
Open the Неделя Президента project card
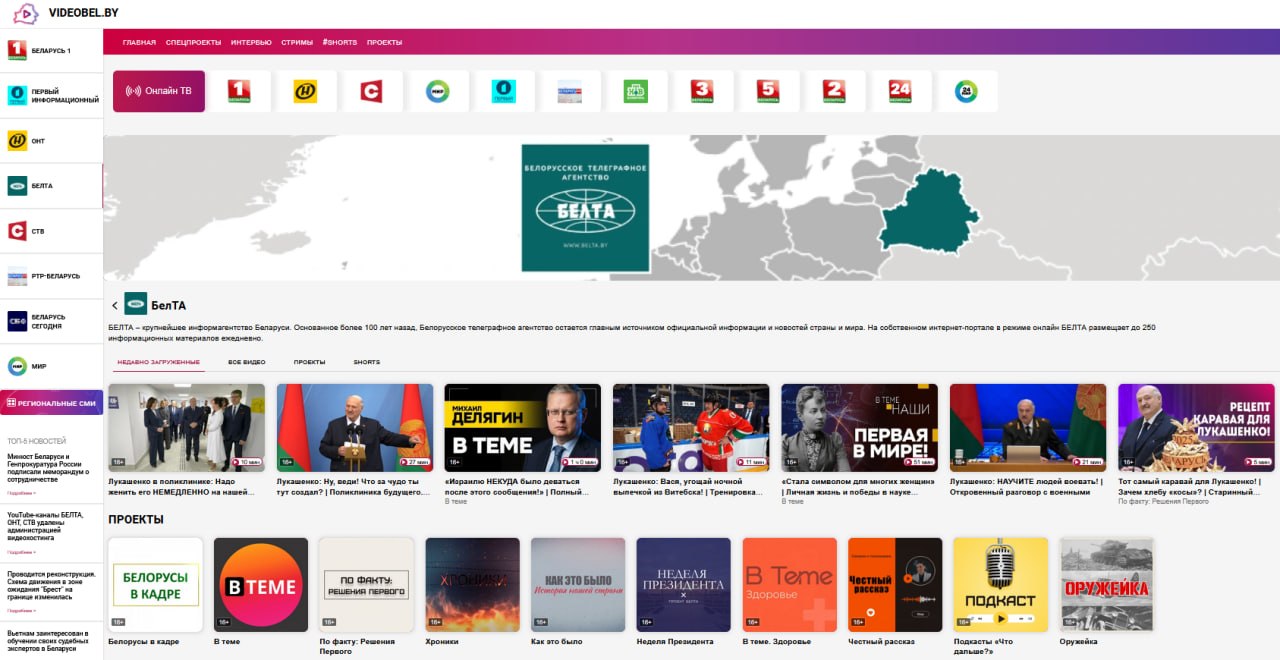(x=684, y=585)
